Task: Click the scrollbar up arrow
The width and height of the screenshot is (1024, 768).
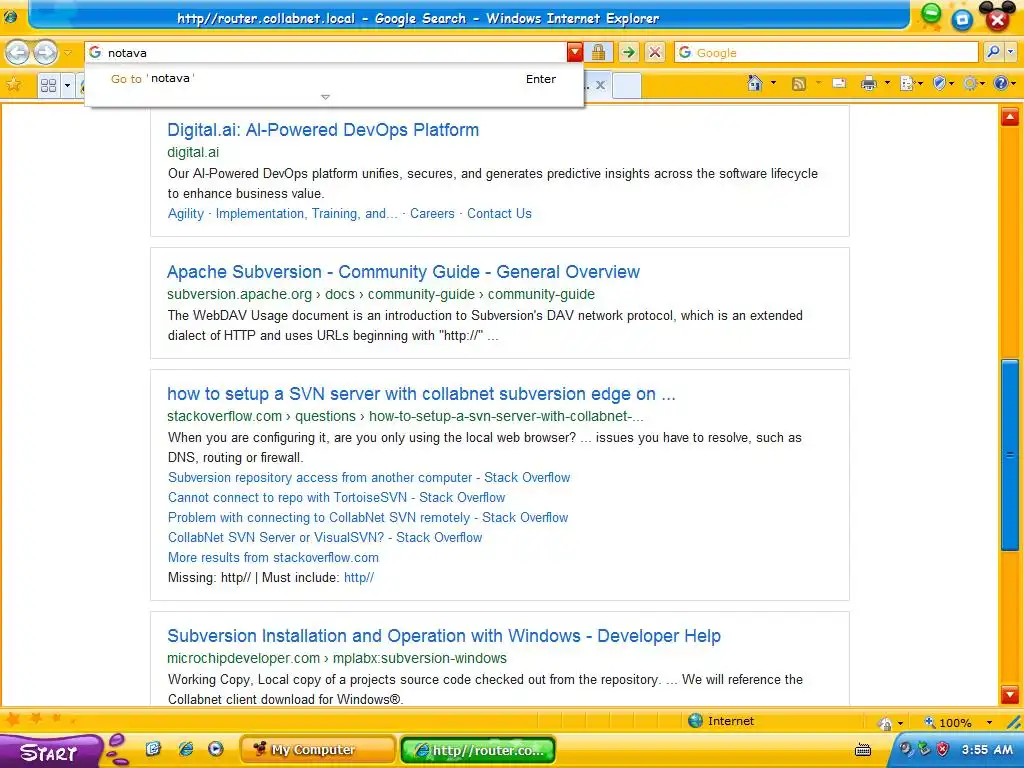Action: click(x=1010, y=117)
